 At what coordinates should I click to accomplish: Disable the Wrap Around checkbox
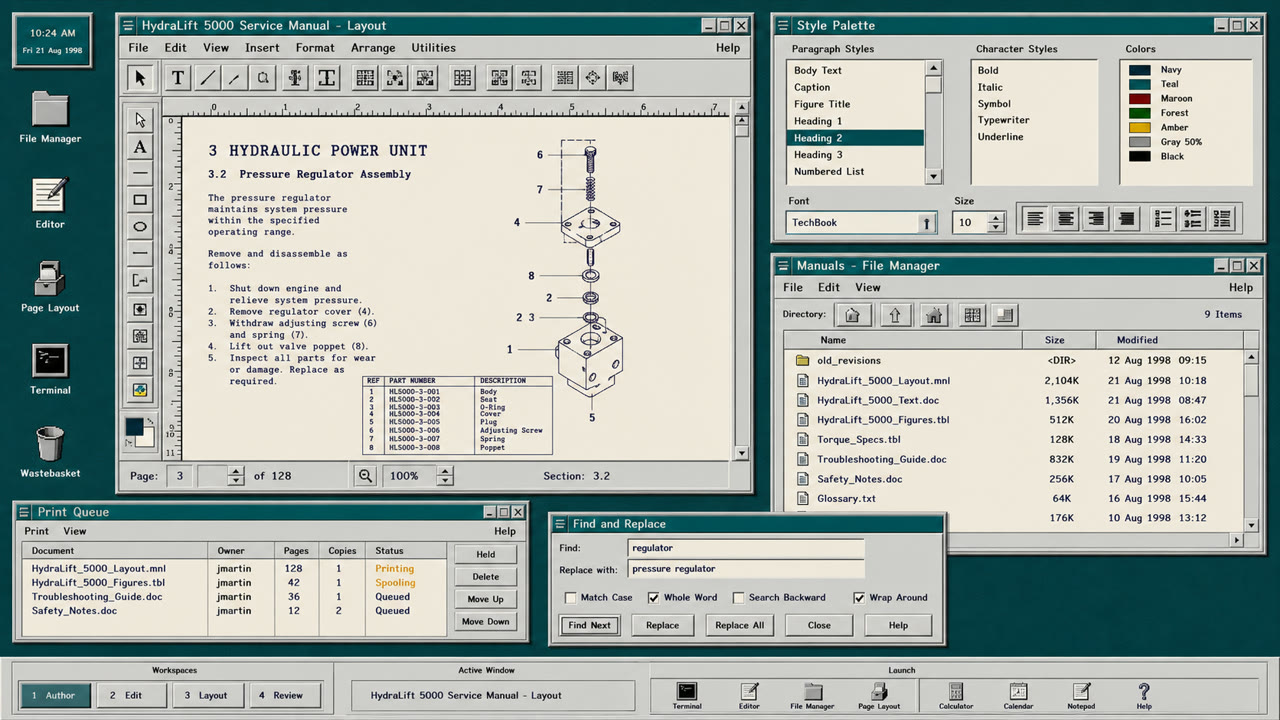click(859, 598)
